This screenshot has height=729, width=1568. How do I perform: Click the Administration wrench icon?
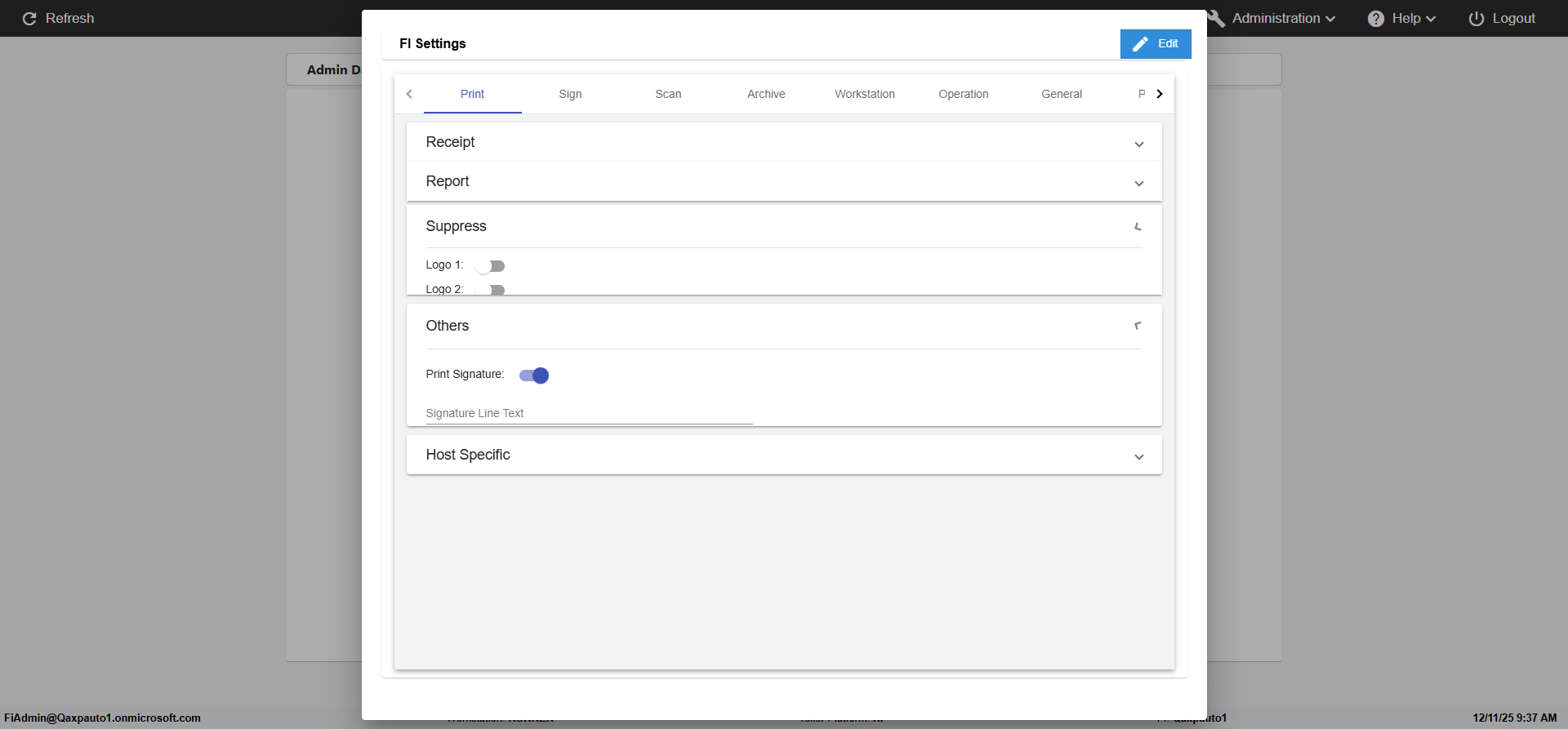[1217, 19]
